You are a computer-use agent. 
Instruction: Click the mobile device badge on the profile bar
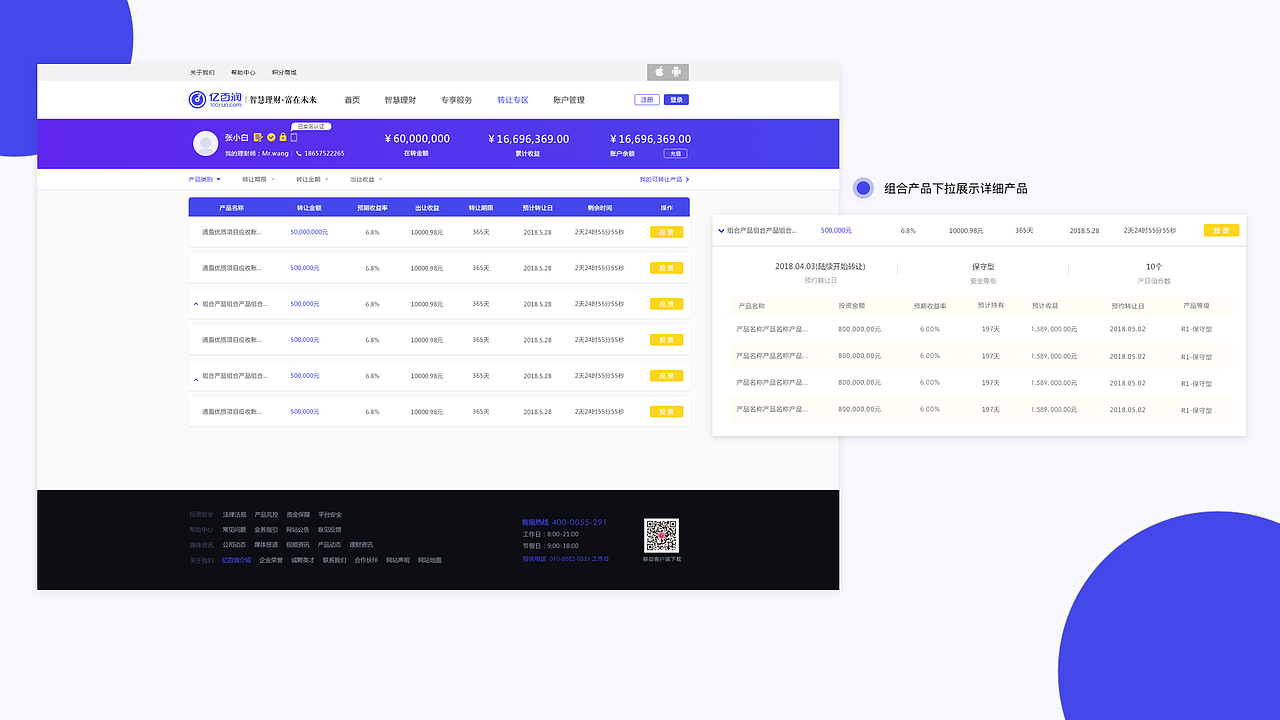click(x=294, y=138)
